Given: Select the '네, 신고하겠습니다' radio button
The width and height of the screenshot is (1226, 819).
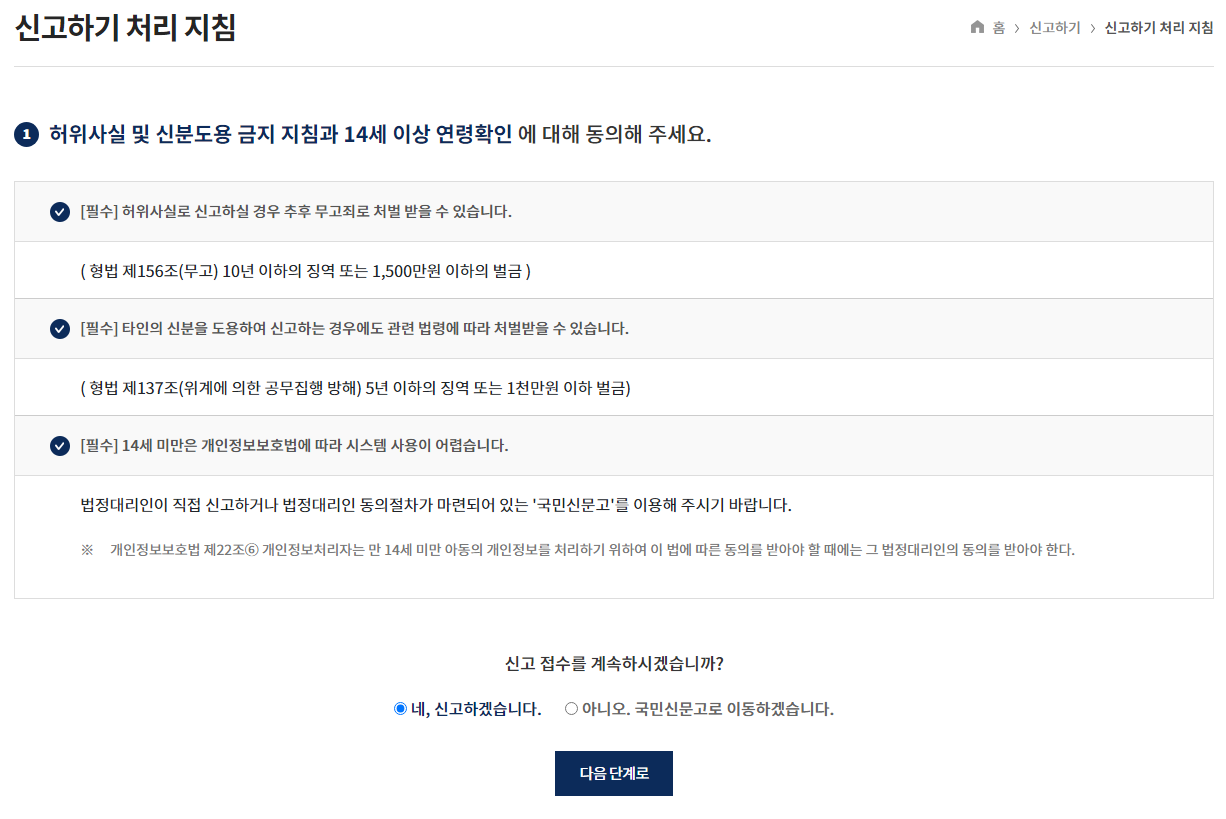Looking at the screenshot, I should (x=399, y=709).
